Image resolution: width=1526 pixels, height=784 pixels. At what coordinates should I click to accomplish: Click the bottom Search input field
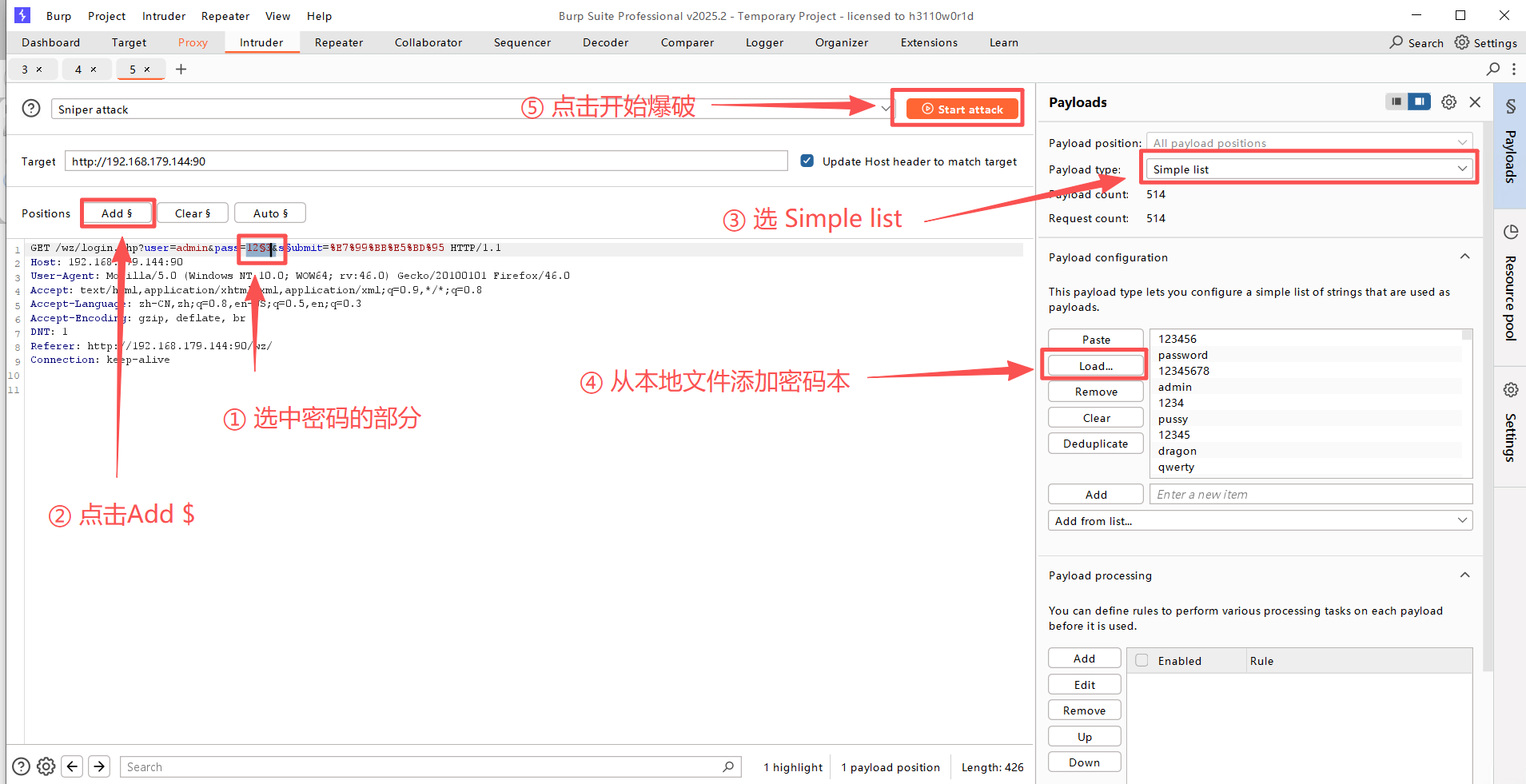pyautogui.click(x=430, y=766)
